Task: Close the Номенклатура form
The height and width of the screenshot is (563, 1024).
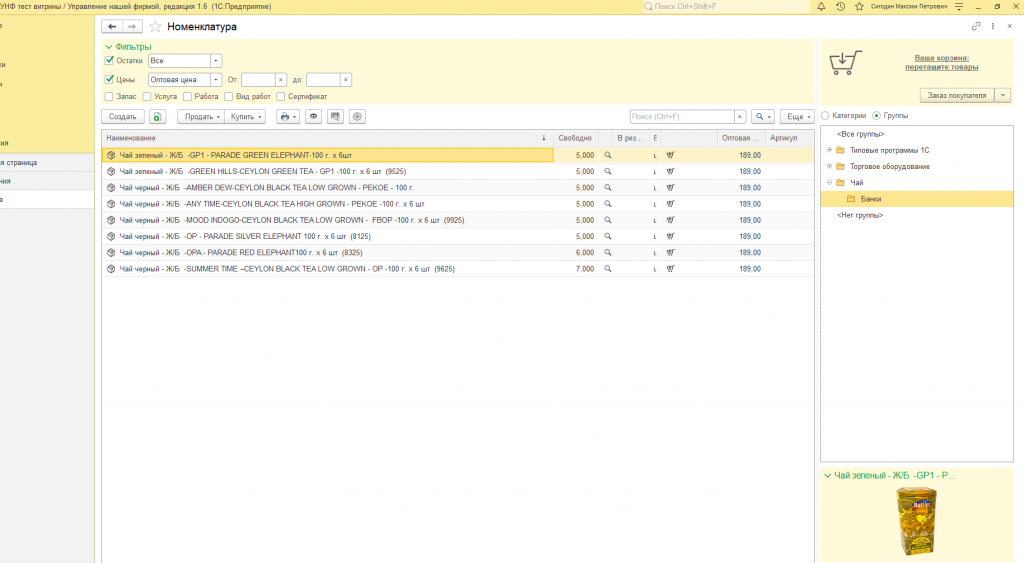Action: (1010, 26)
